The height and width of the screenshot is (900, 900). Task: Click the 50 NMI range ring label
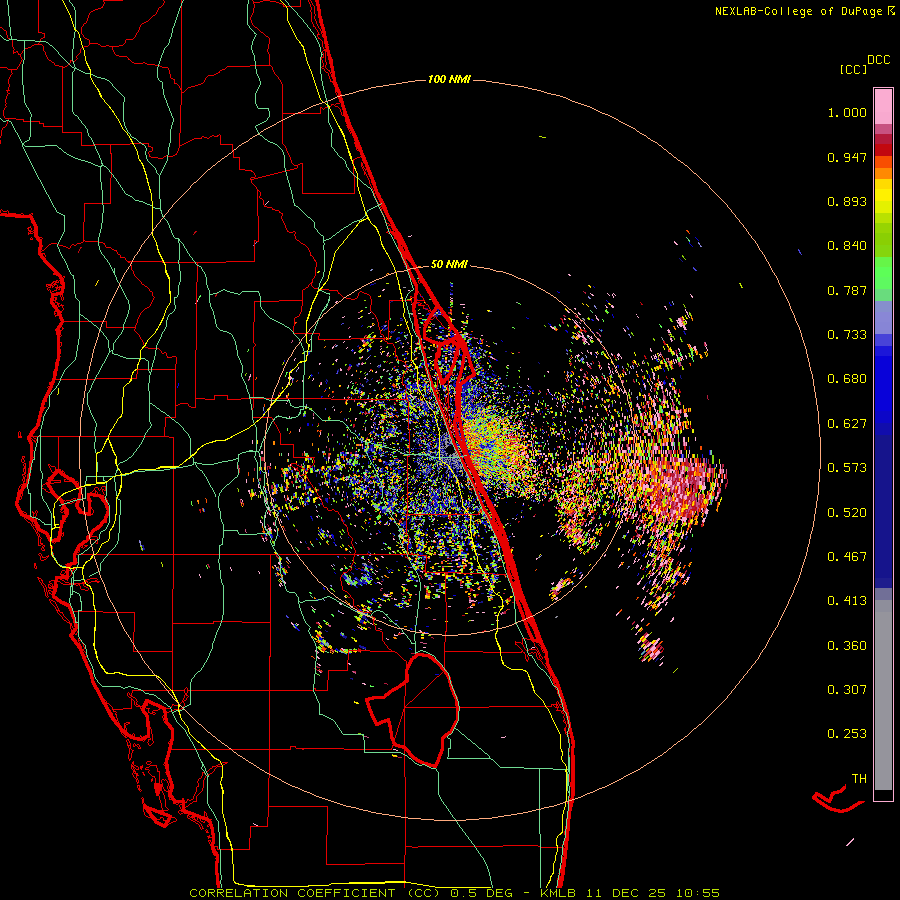[449, 264]
